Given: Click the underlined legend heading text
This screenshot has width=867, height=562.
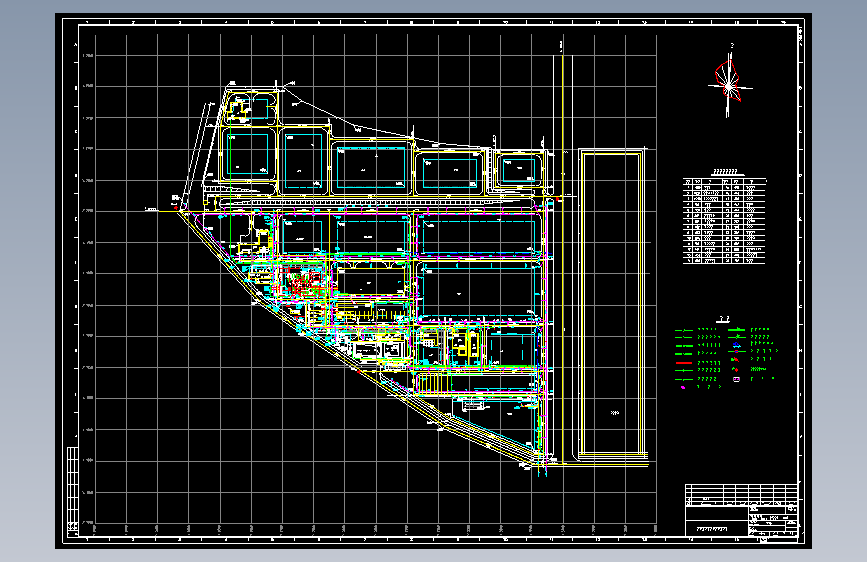Looking at the screenshot, I should click(x=723, y=319).
